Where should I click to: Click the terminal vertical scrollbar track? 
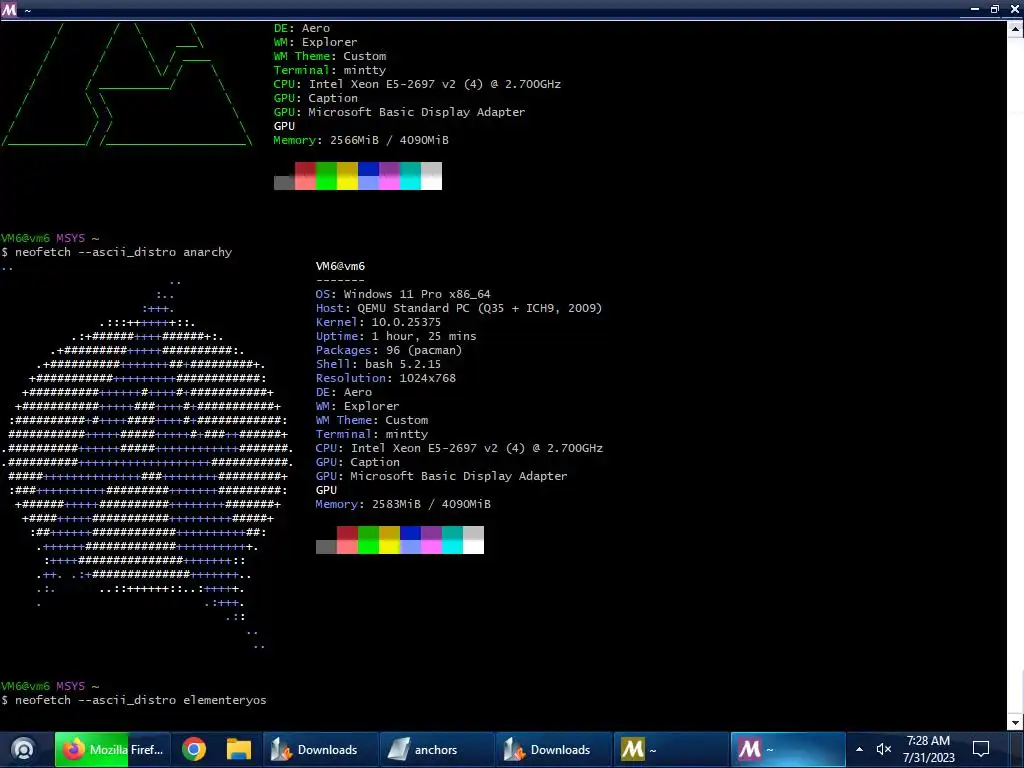click(x=1016, y=376)
